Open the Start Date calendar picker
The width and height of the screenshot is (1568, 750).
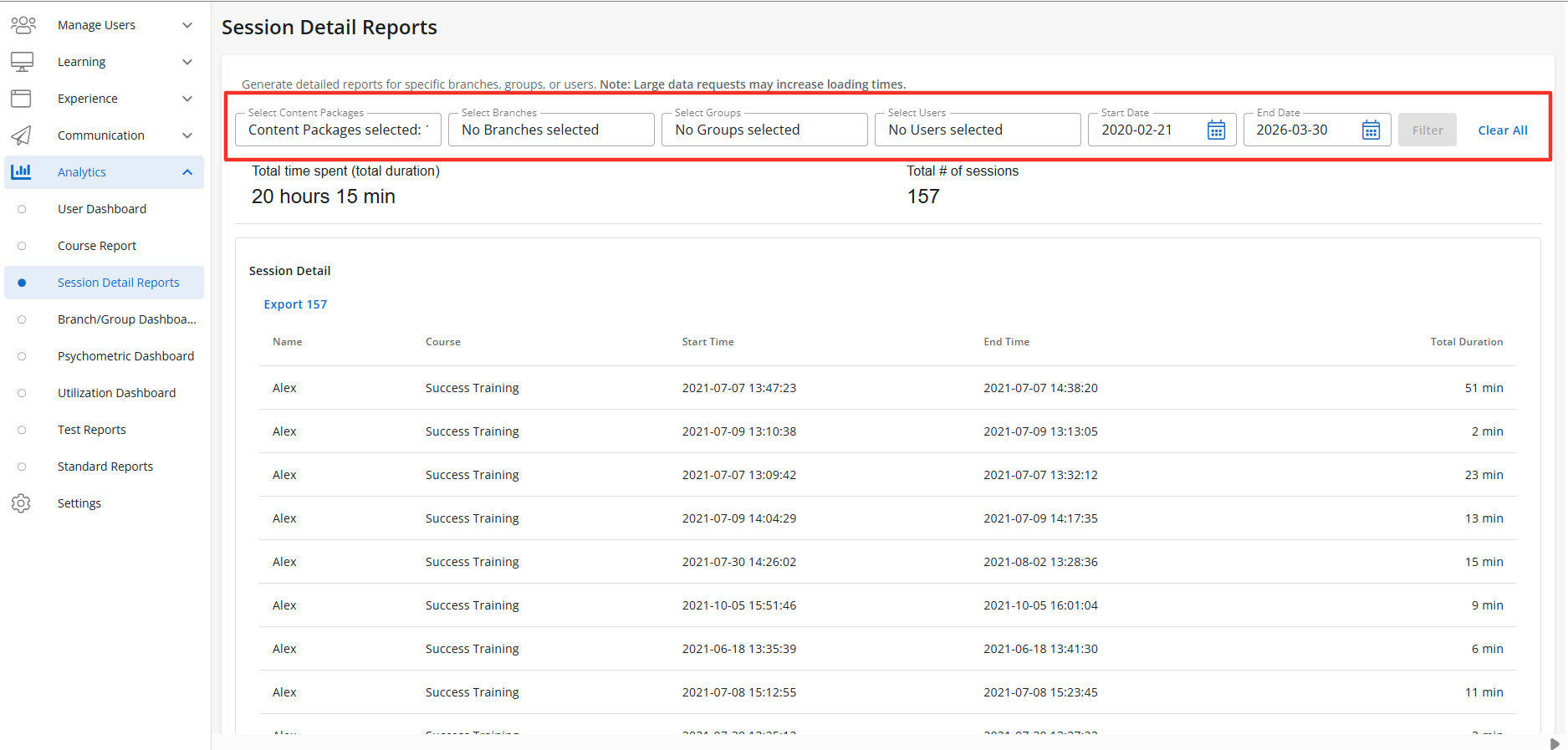point(1216,130)
